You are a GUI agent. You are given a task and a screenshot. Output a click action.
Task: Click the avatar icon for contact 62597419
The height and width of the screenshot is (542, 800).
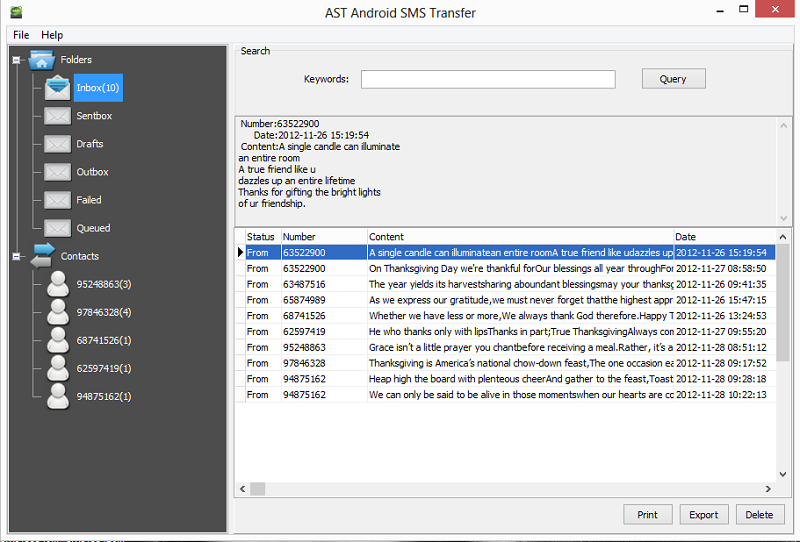(x=58, y=368)
